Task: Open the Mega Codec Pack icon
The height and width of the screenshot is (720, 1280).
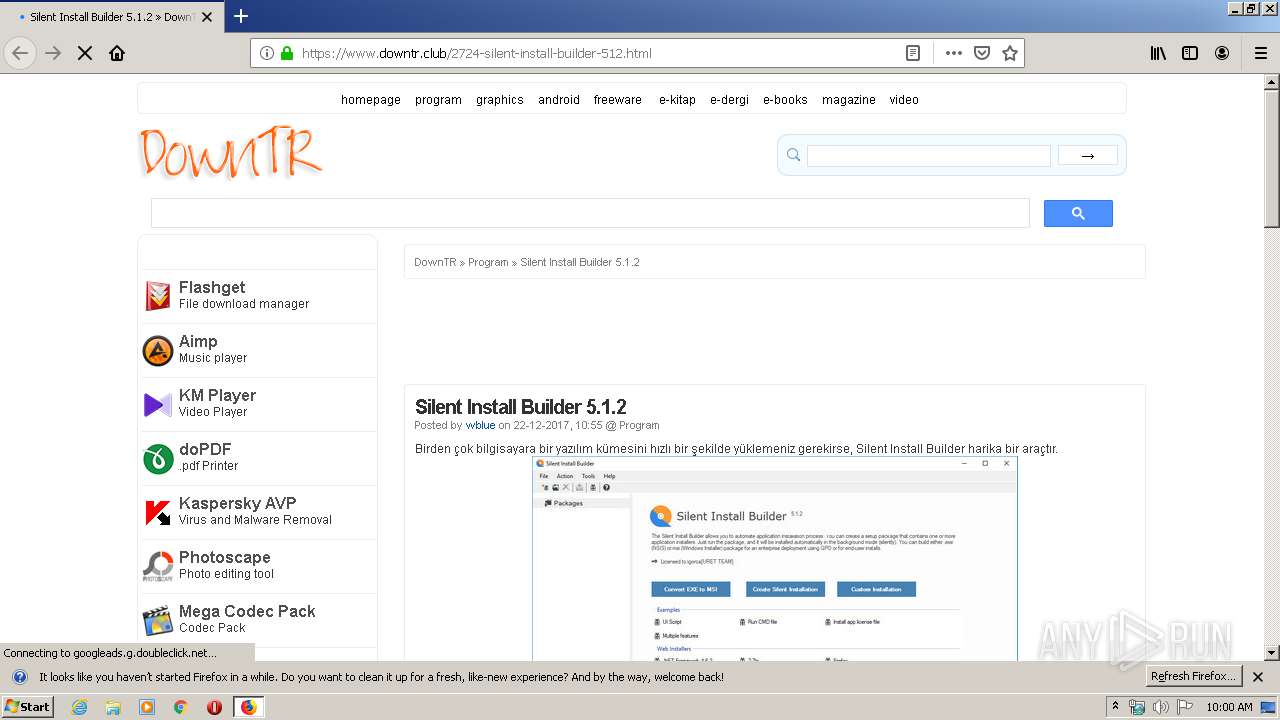Action: tap(158, 620)
